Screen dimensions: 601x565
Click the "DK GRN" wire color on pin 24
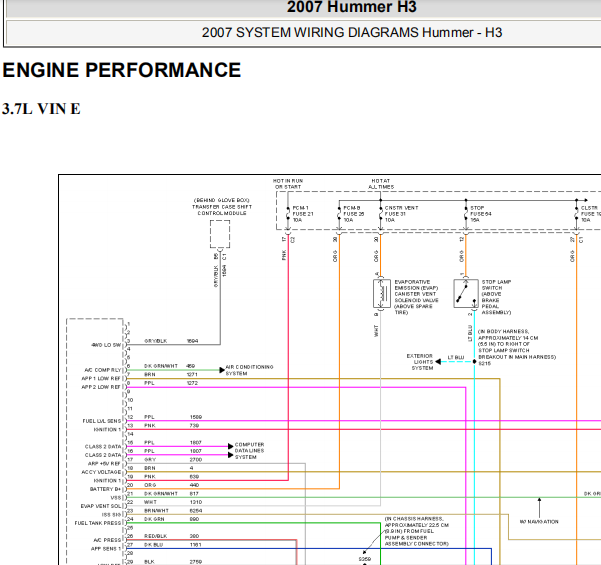154,519
